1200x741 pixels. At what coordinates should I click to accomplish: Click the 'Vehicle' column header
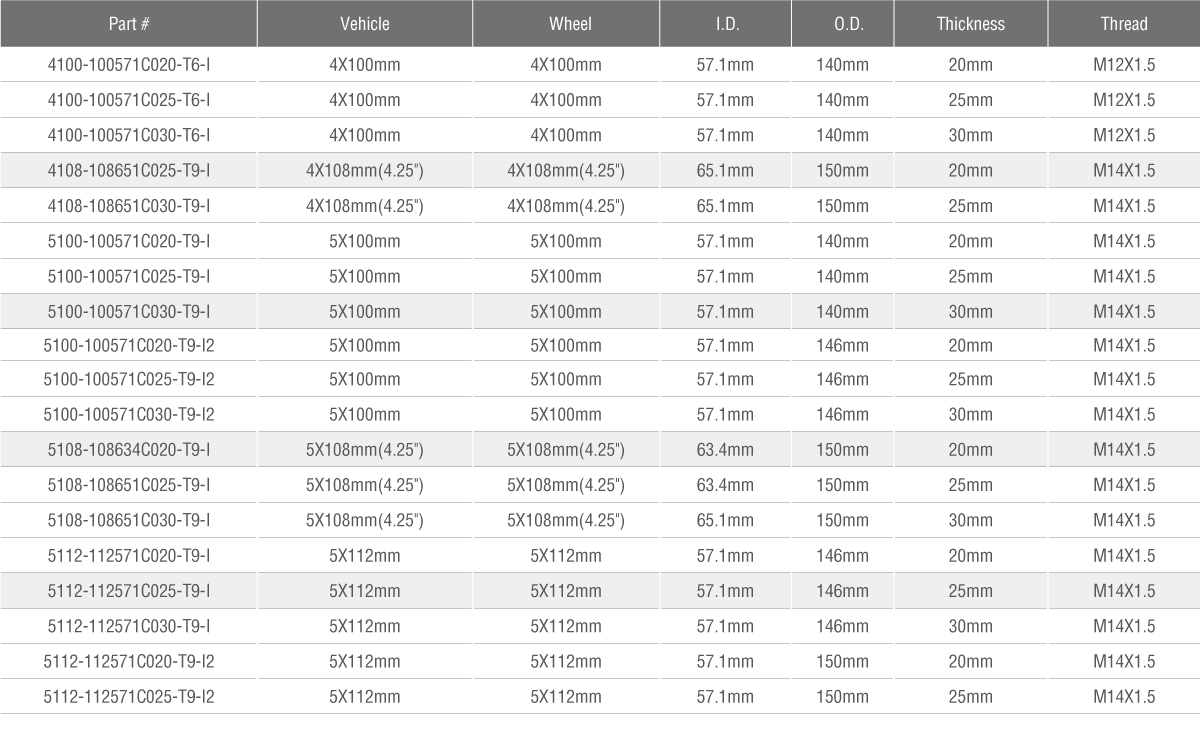coord(365,23)
